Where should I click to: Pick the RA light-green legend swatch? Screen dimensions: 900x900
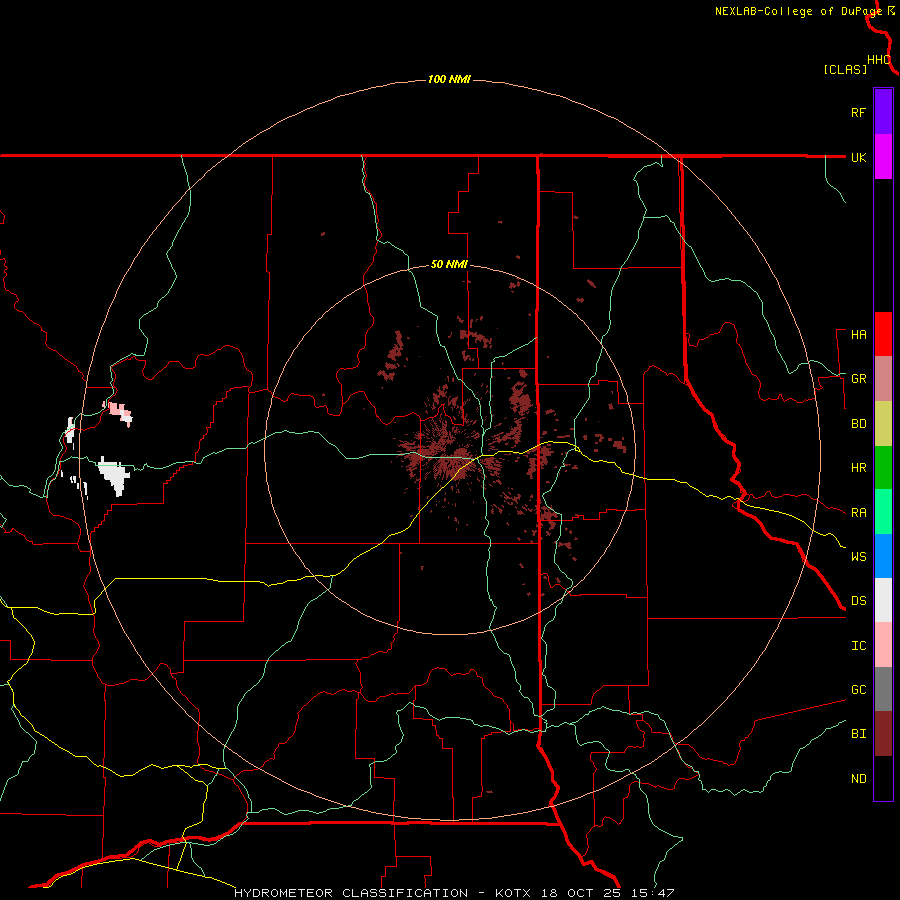[883, 512]
